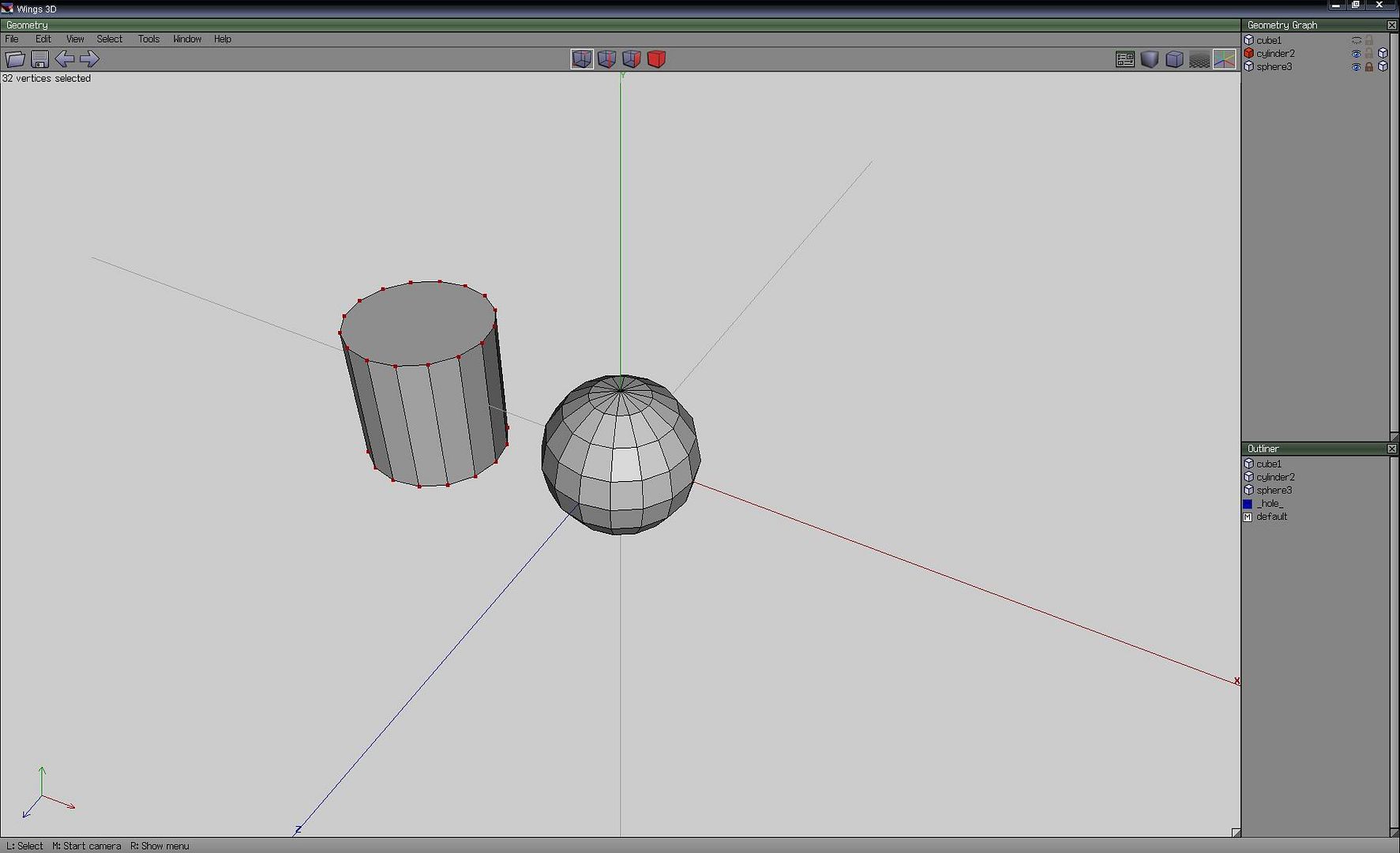Show hidden cube1 via its eye icon
Viewport: 1400px width, 853px height.
point(1357,40)
